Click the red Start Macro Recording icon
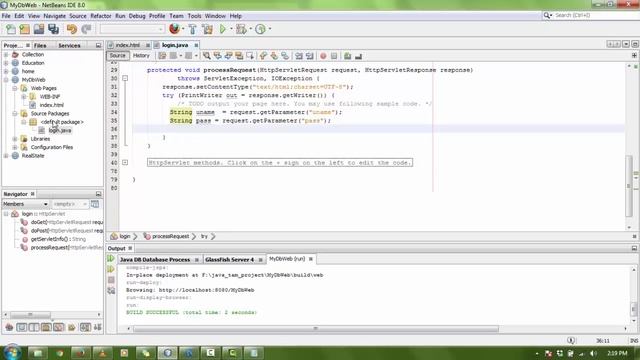Image resolution: width=640 pixels, height=360 pixels. pos(323,56)
